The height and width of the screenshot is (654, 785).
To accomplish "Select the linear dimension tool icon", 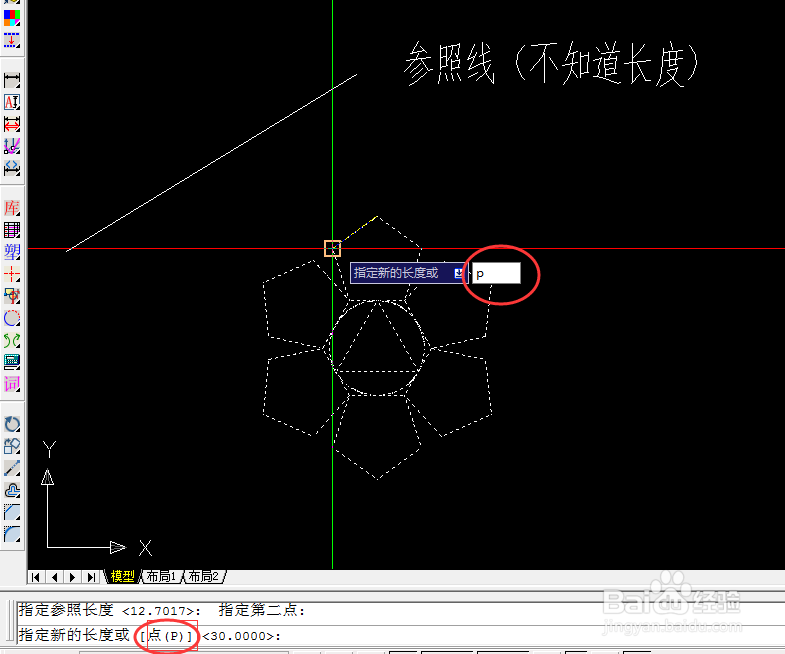I will click(12, 80).
